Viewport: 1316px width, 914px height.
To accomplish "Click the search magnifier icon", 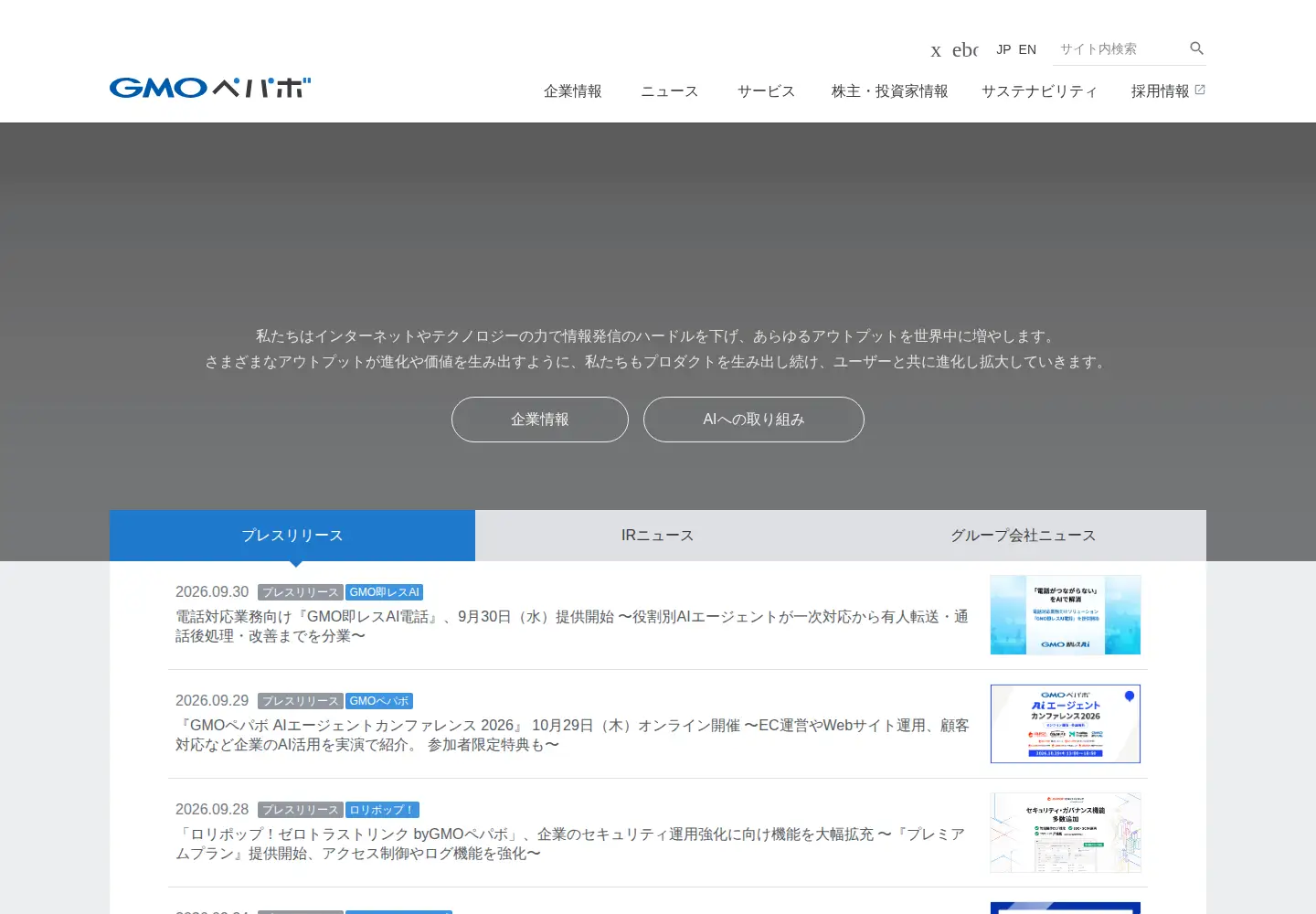I will 1196,48.
